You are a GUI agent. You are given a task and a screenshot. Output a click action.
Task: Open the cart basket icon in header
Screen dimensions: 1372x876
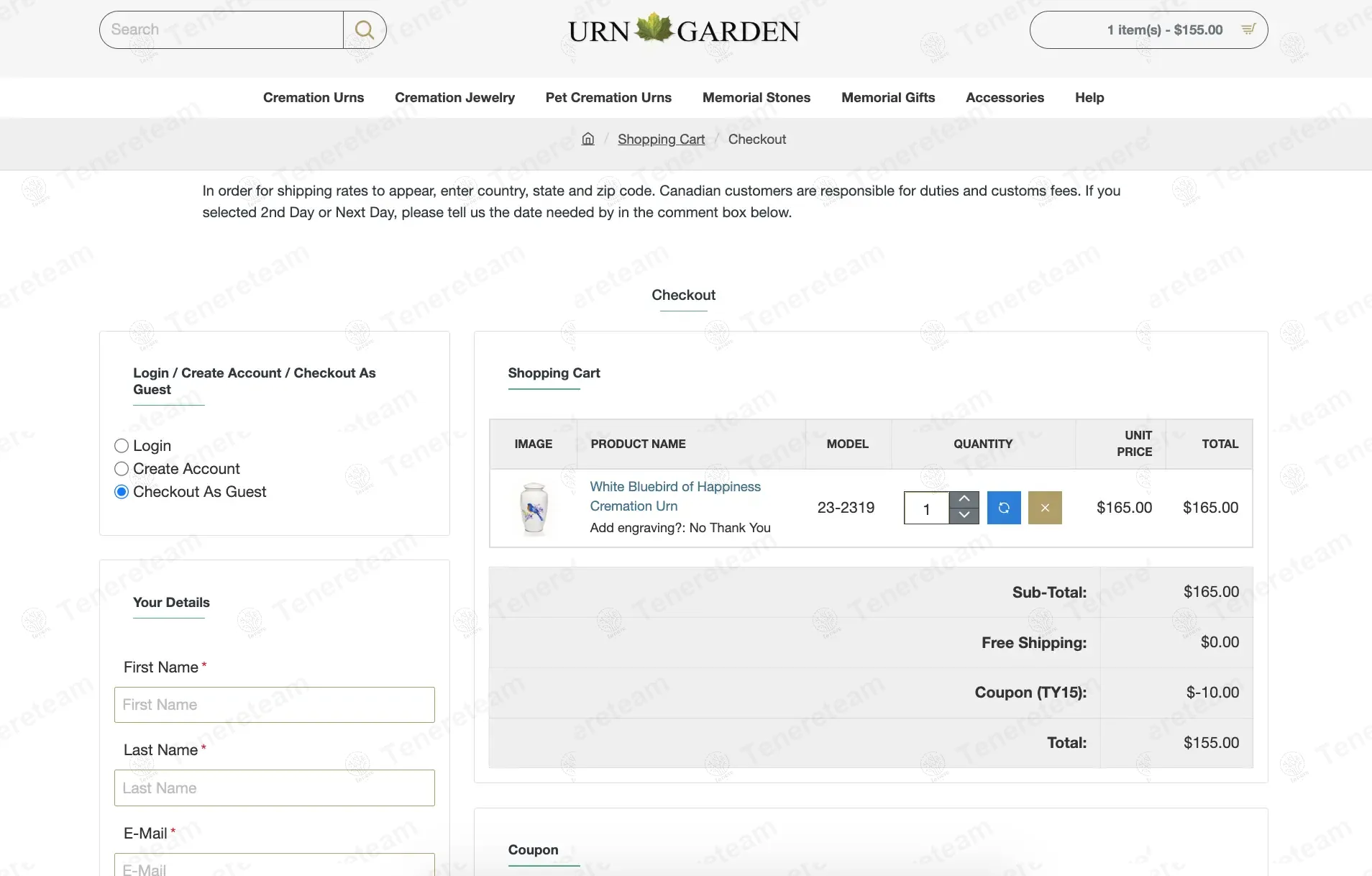point(1248,29)
